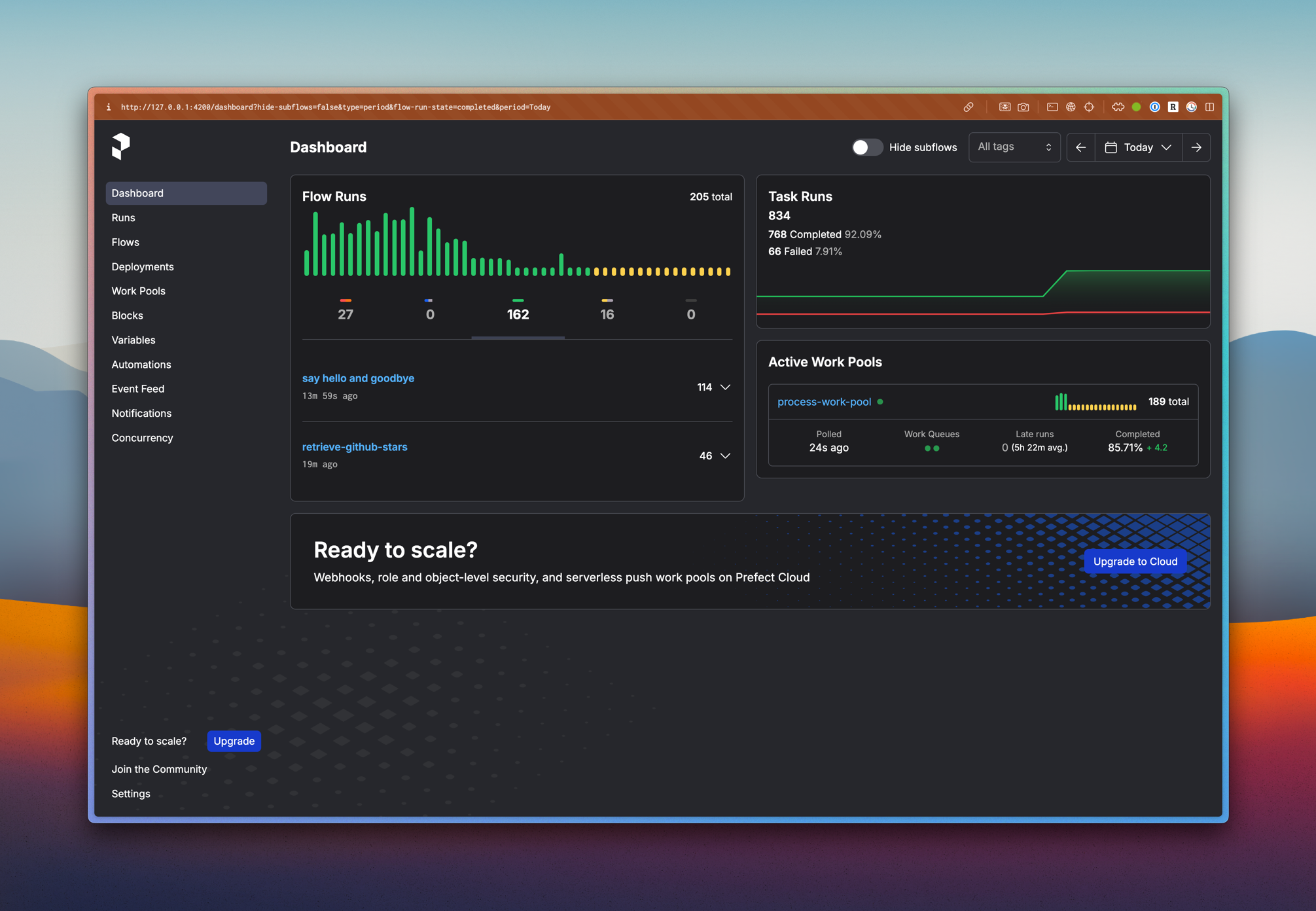The height and width of the screenshot is (911, 1316).
Task: Go to previous period with left arrow
Action: coord(1080,147)
